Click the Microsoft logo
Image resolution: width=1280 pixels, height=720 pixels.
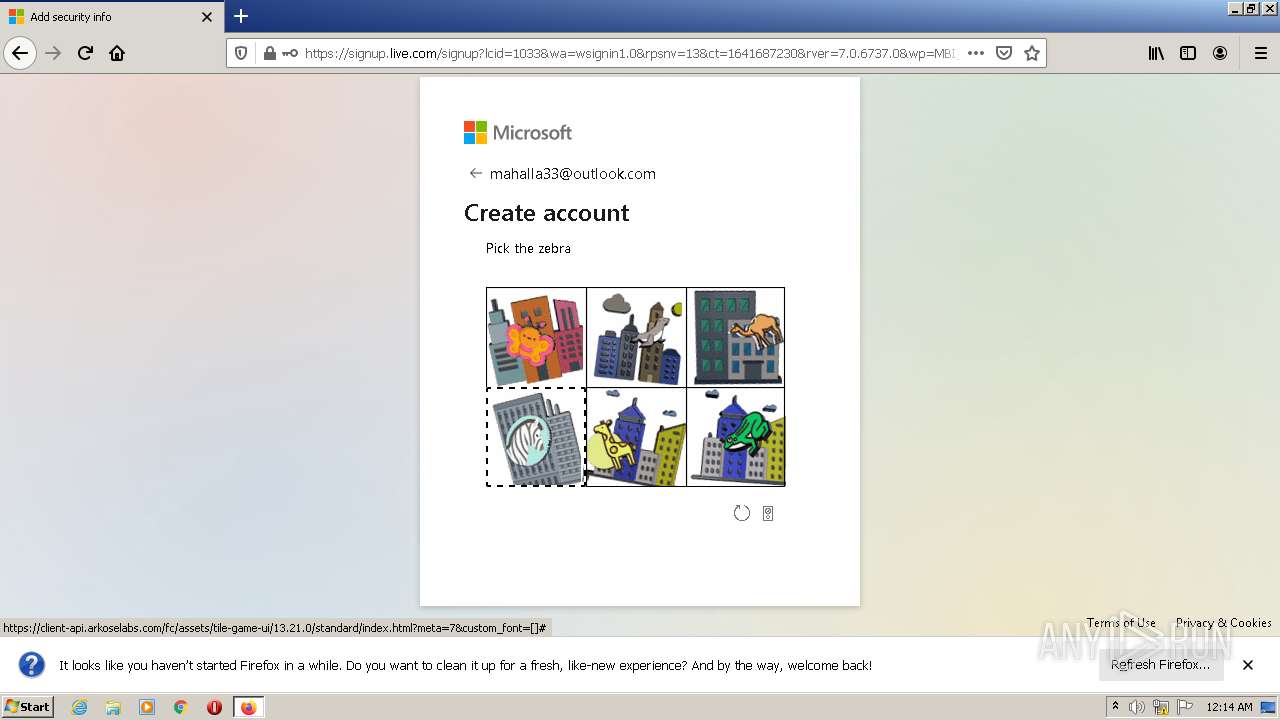tap(518, 133)
